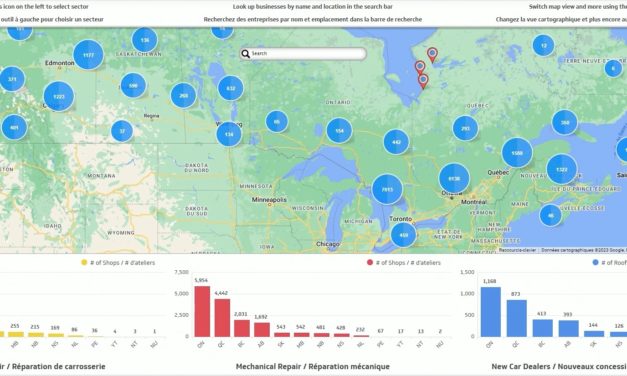
Task: Open the 293 cluster in Québec
Action: tap(465, 128)
